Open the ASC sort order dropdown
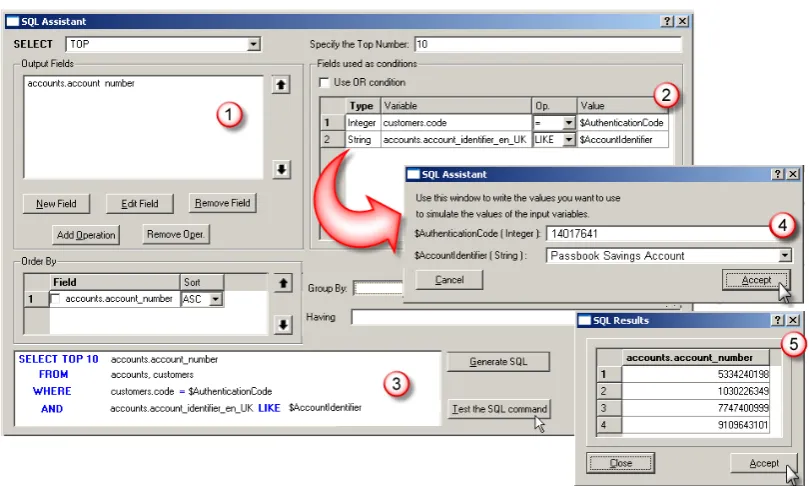This screenshot has height=486, width=809. pos(216,299)
